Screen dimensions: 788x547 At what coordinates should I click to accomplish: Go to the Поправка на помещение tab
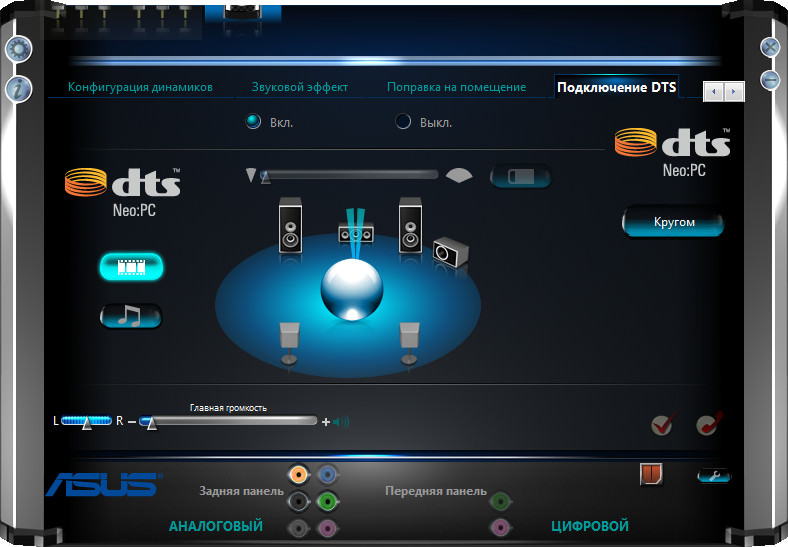[x=456, y=87]
